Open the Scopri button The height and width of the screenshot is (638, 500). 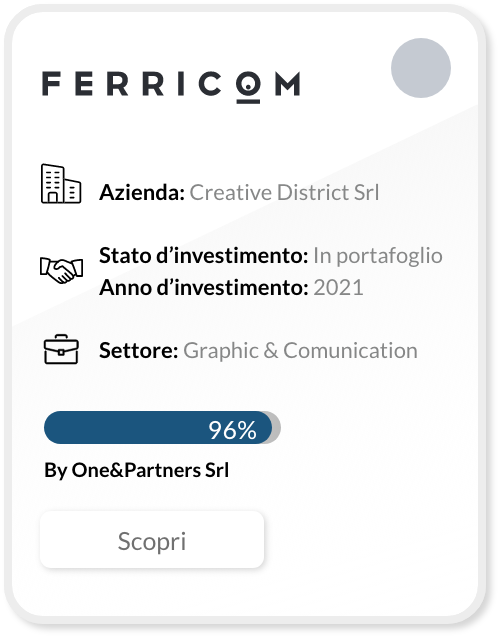[x=152, y=540]
